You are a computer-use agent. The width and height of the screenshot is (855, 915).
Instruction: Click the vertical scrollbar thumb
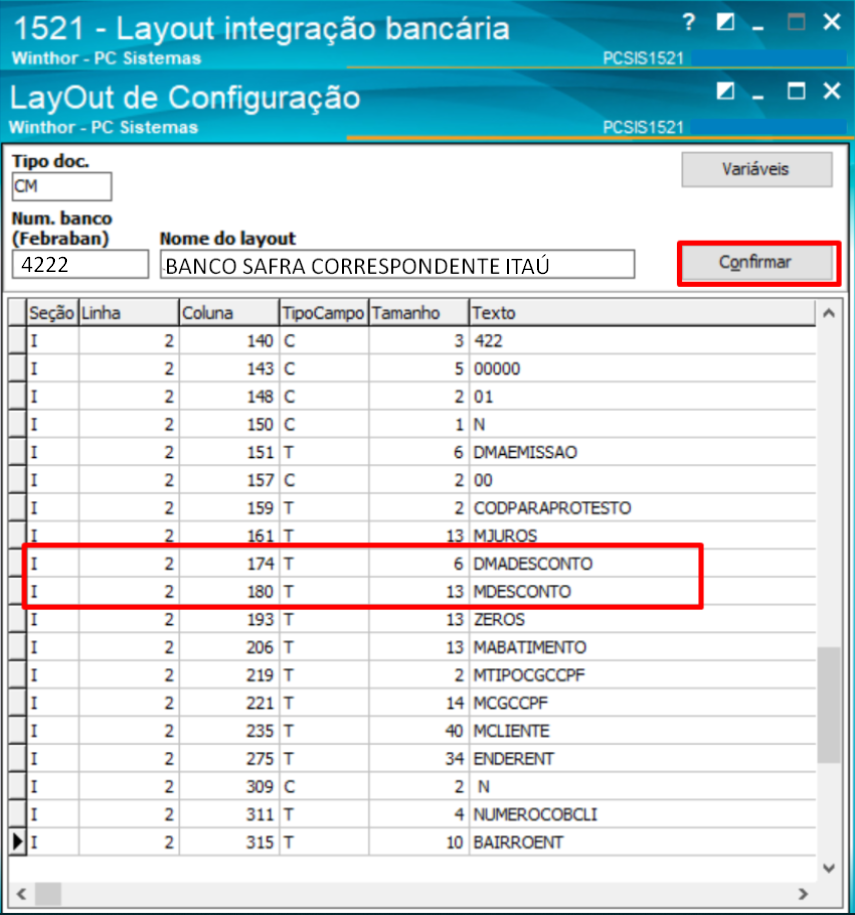[829, 704]
